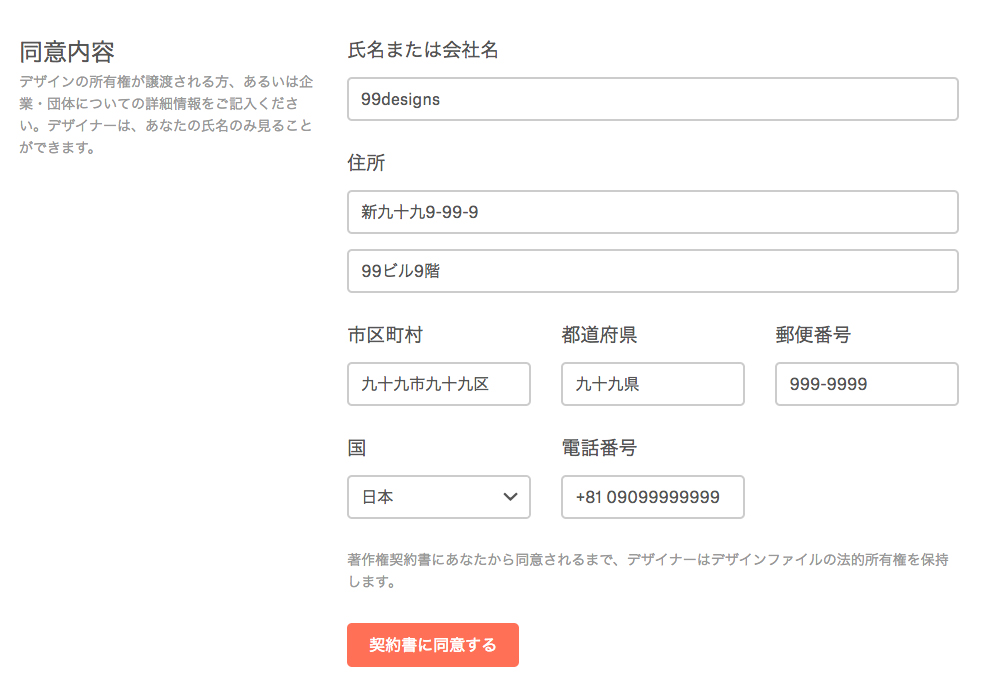Click the 氏名または会社名 field label

423,48
